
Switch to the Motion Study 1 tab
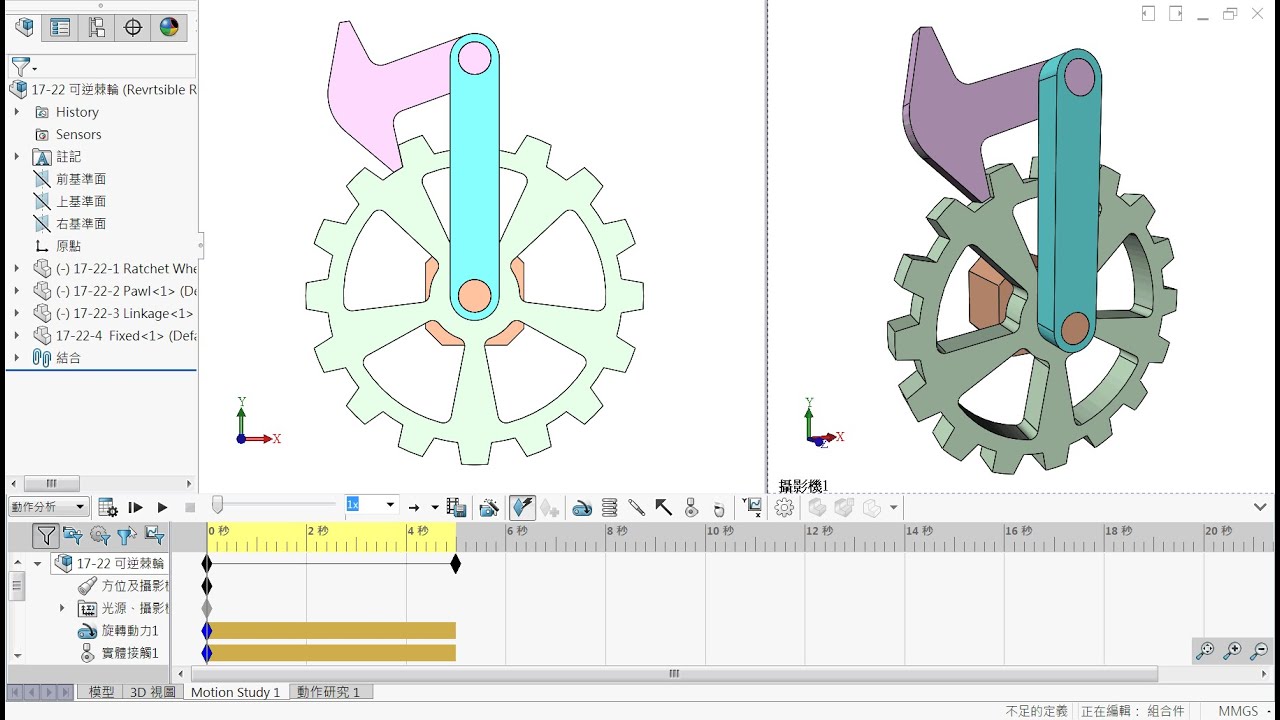tap(236, 692)
